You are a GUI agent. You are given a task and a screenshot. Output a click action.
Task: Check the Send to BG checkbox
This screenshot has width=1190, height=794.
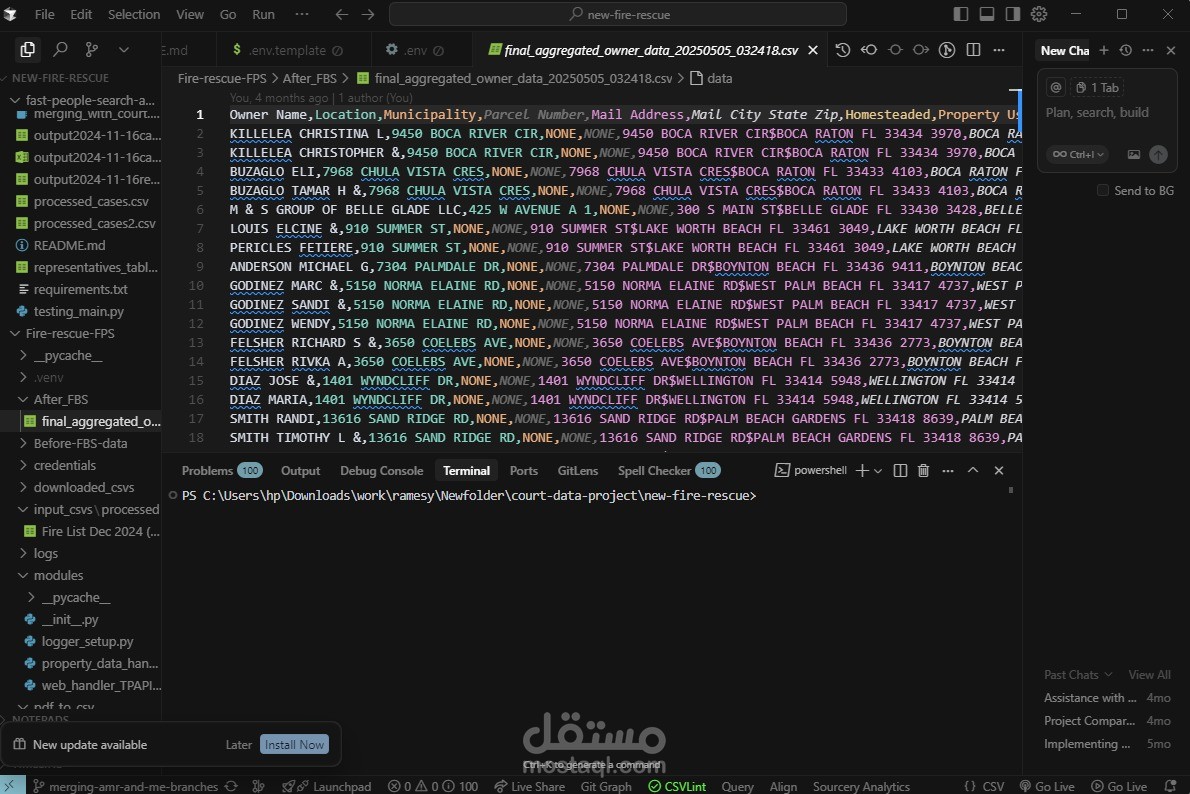coord(1103,191)
